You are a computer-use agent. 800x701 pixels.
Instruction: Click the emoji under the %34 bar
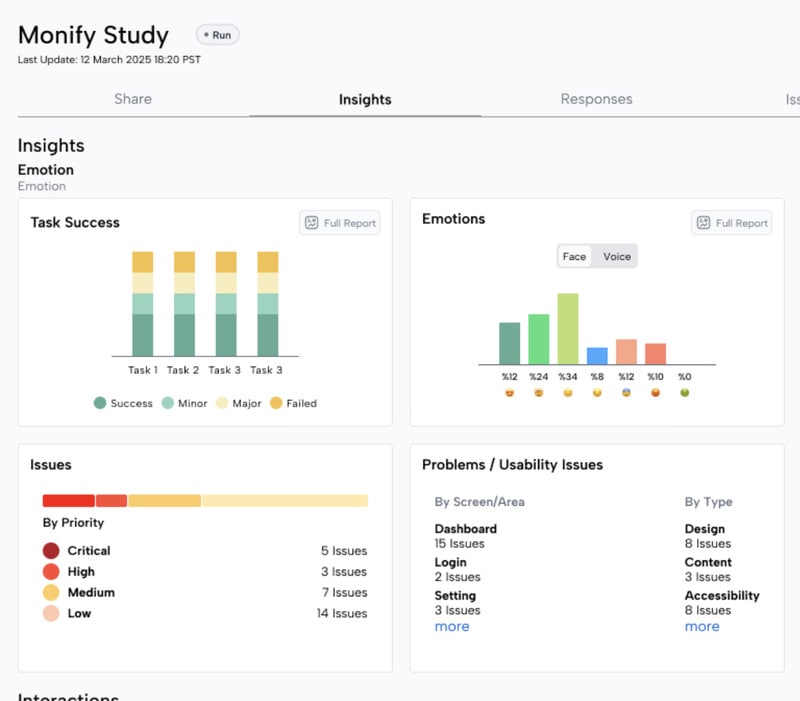568,393
